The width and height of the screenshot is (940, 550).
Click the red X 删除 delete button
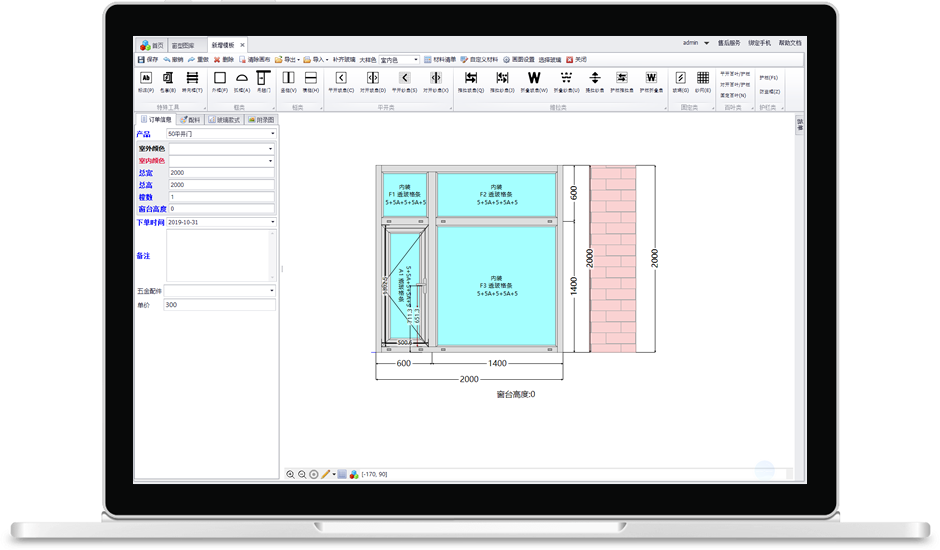(224, 60)
